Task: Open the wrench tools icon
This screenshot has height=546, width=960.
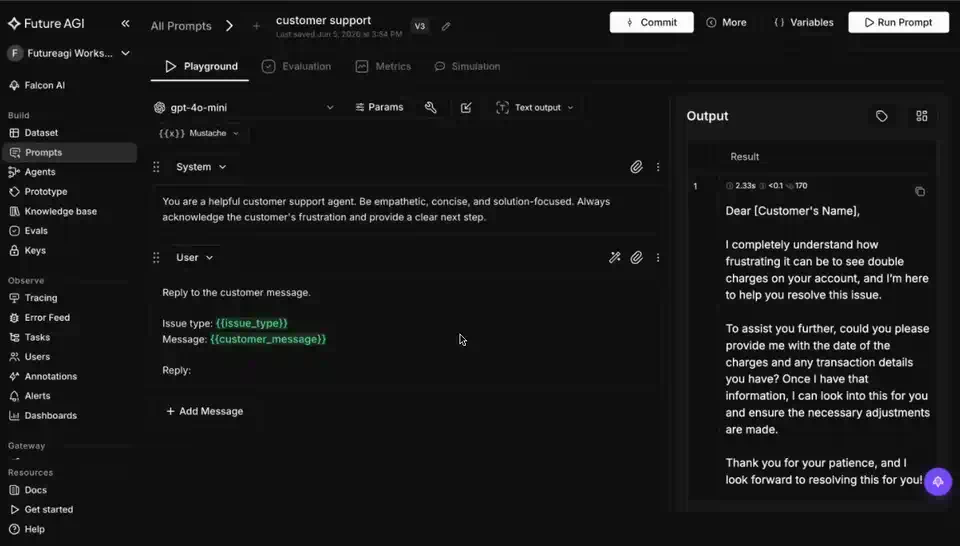Action: coord(430,107)
